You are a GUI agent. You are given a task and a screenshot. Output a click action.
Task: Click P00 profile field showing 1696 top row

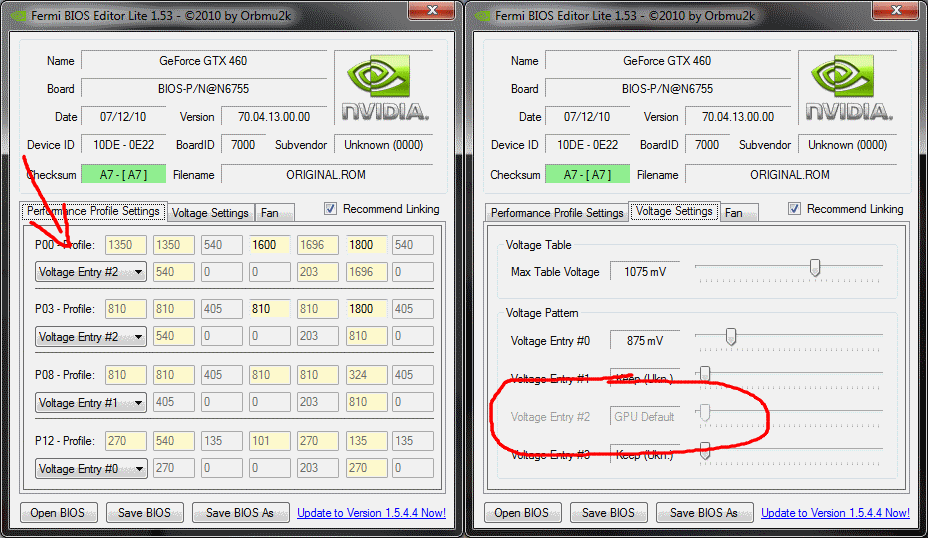pos(318,245)
